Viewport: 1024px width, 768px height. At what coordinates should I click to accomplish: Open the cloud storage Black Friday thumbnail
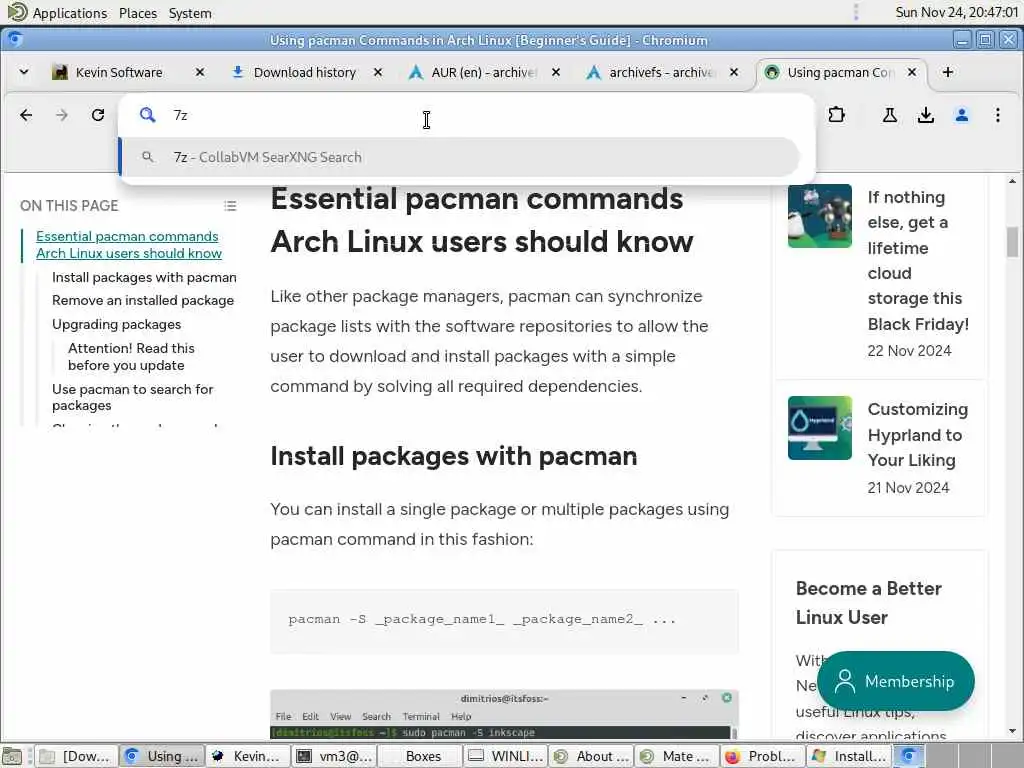[x=820, y=216]
